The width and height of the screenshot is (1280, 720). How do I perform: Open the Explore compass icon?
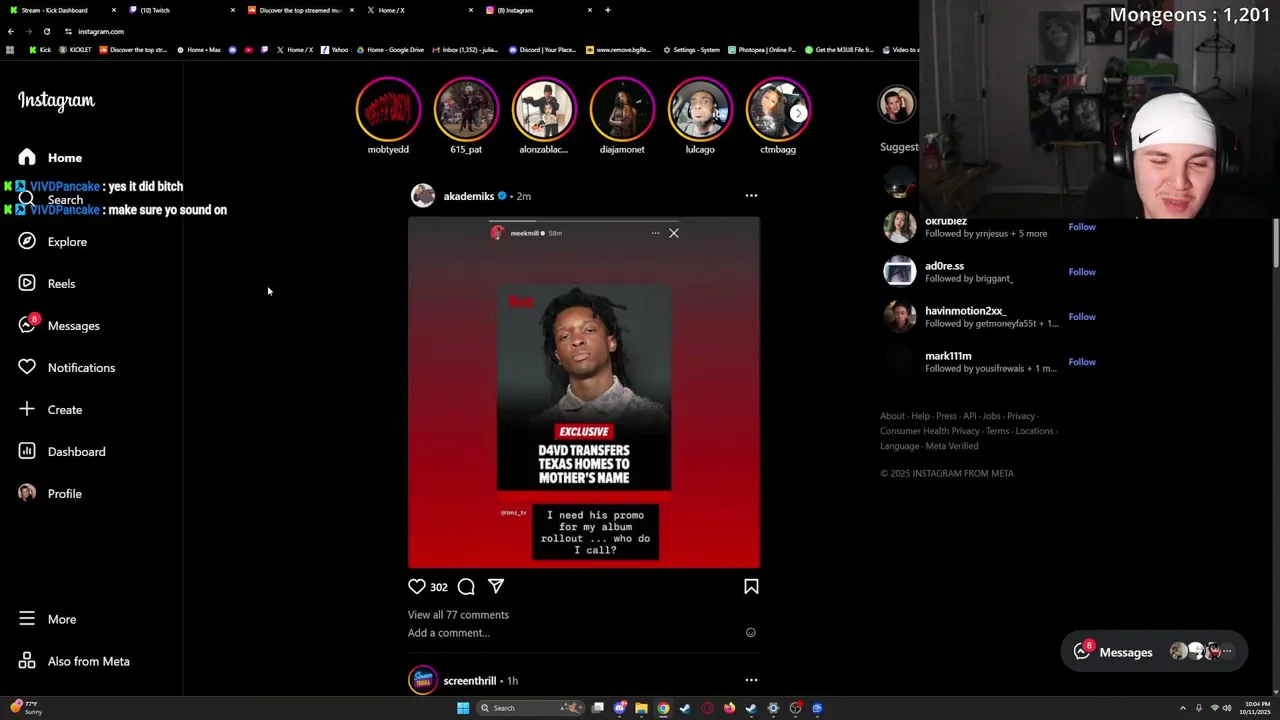(x=27, y=241)
